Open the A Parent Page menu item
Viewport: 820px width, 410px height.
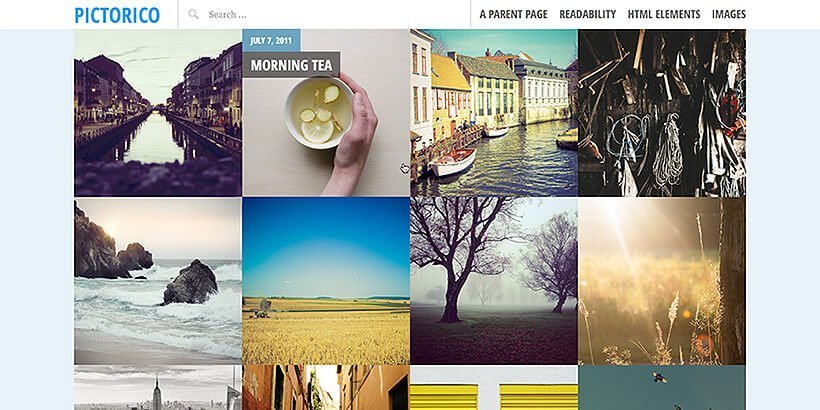pos(514,14)
